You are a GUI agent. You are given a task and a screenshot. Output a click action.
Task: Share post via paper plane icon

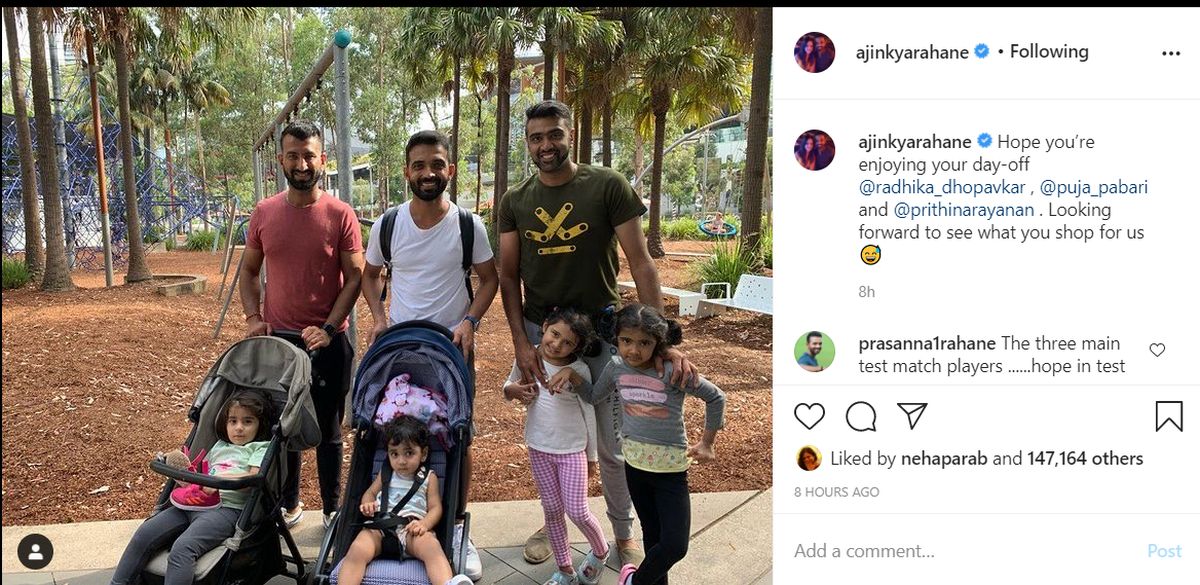[912, 416]
